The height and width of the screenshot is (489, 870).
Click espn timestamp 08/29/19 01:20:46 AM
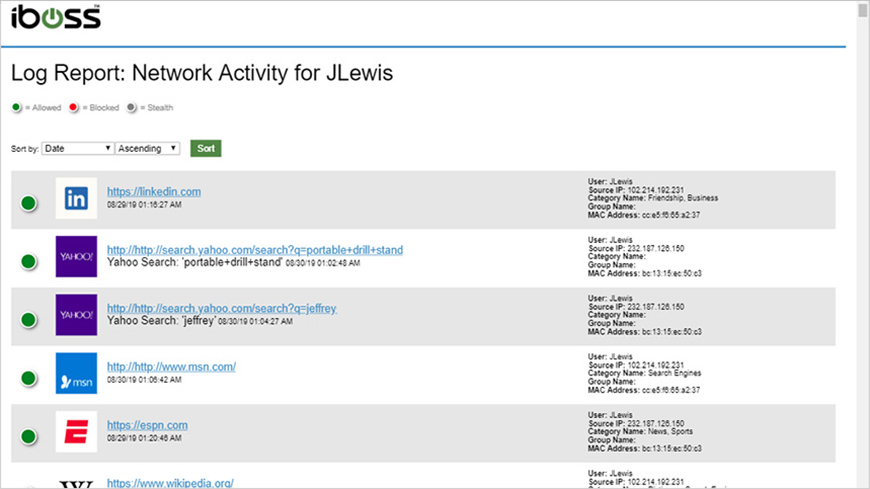pyautogui.click(x=144, y=438)
